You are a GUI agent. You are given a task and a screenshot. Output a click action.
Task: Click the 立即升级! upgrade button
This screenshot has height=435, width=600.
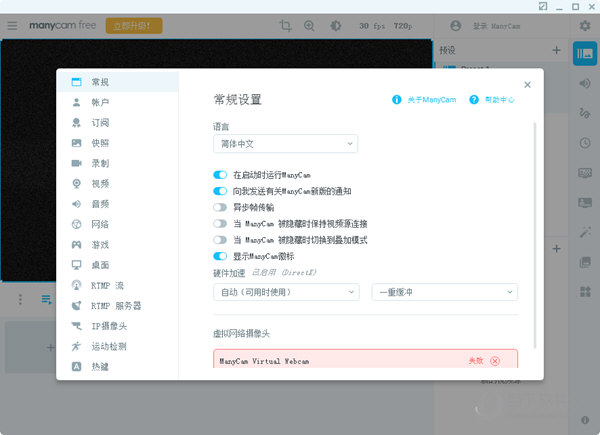(x=134, y=26)
